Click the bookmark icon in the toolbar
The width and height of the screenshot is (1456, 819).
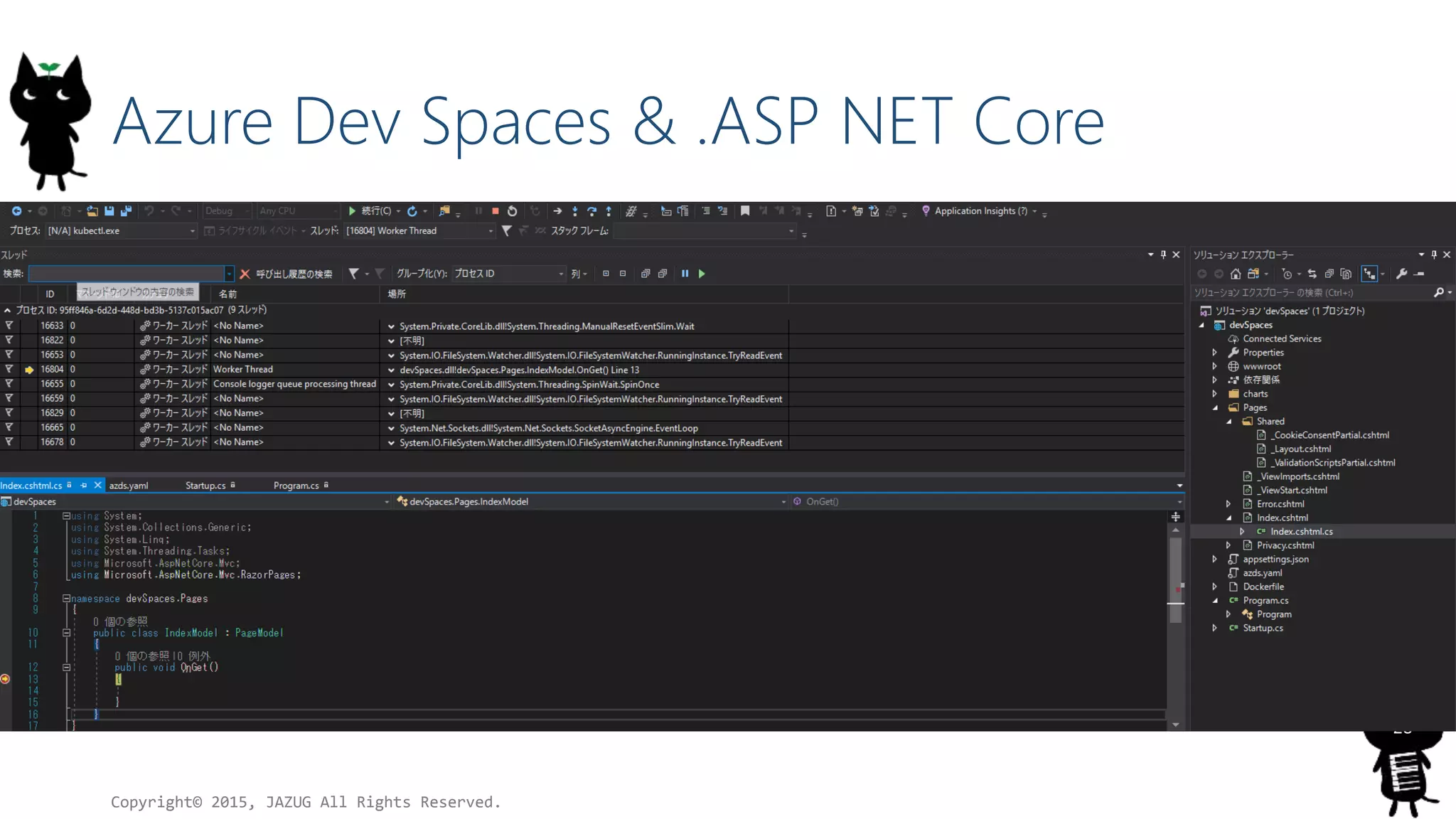(x=745, y=211)
